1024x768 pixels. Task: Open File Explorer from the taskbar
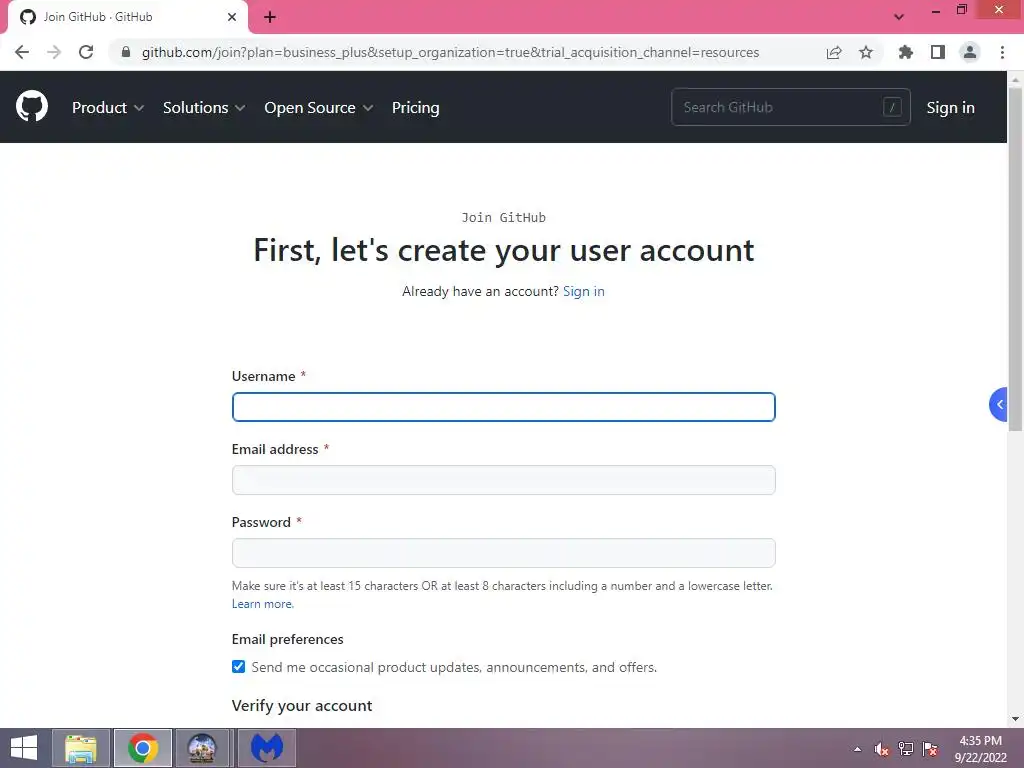(81, 748)
